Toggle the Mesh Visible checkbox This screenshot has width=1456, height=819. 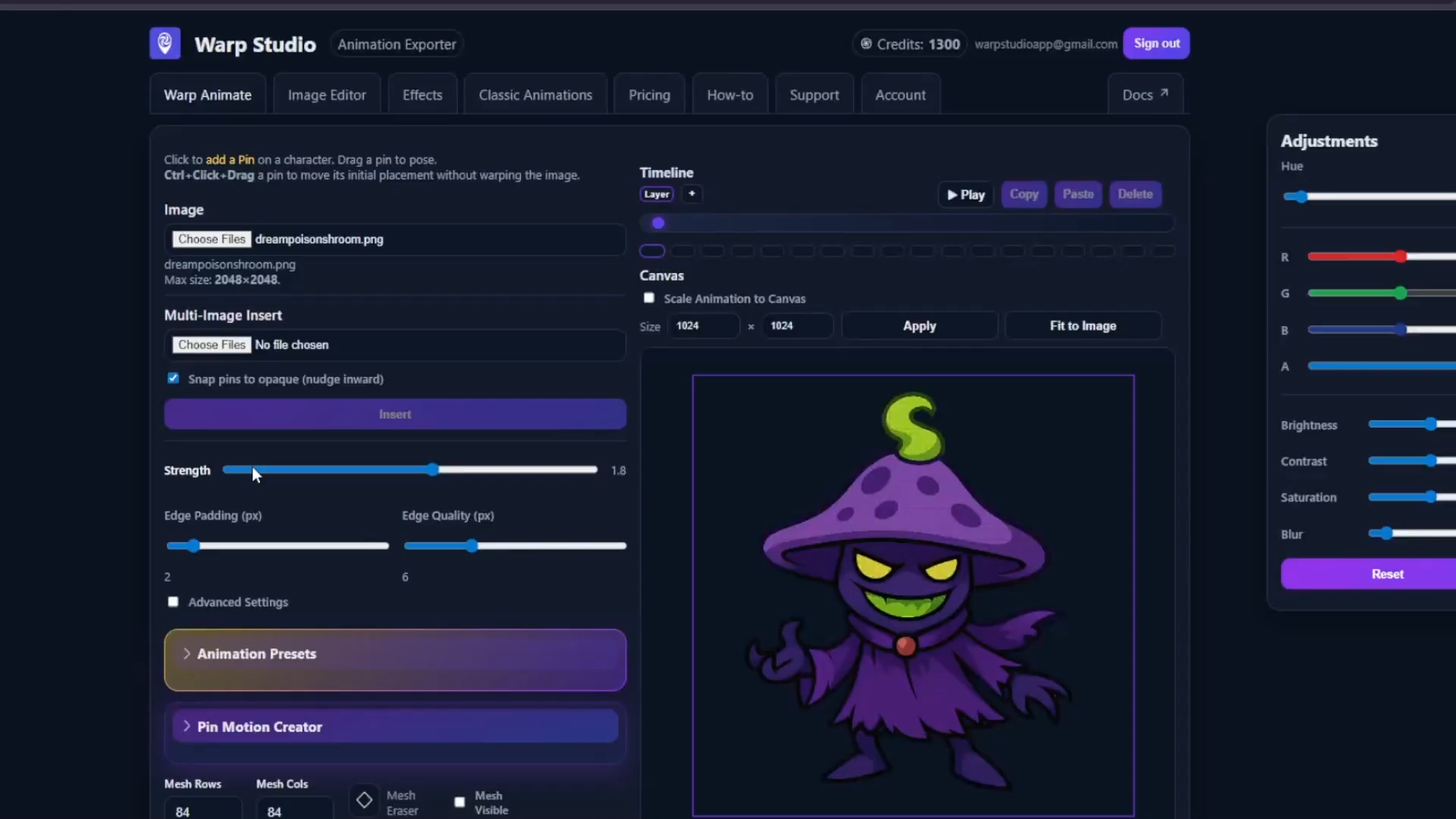[460, 802]
